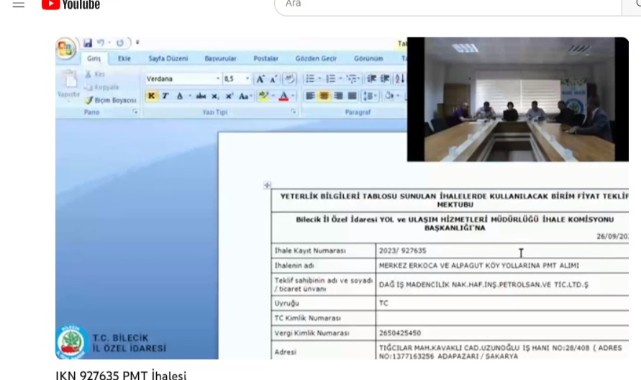
Task: Apply paragraph shading color
Action: (389, 96)
